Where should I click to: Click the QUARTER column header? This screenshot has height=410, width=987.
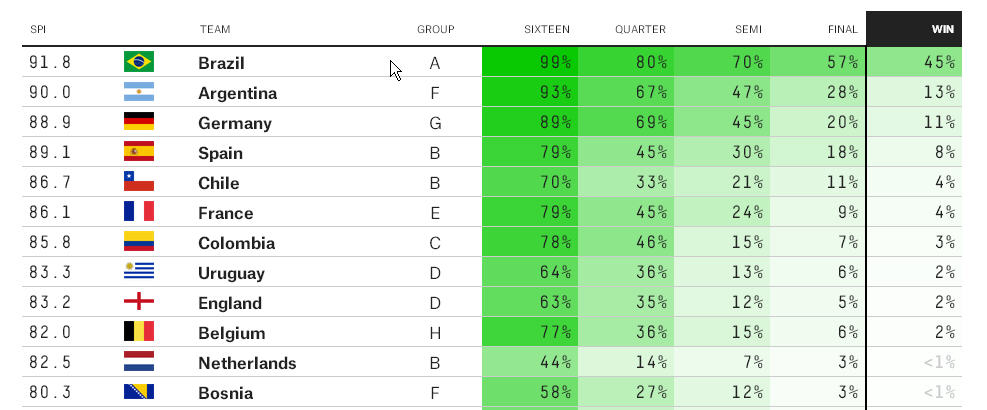(640, 29)
